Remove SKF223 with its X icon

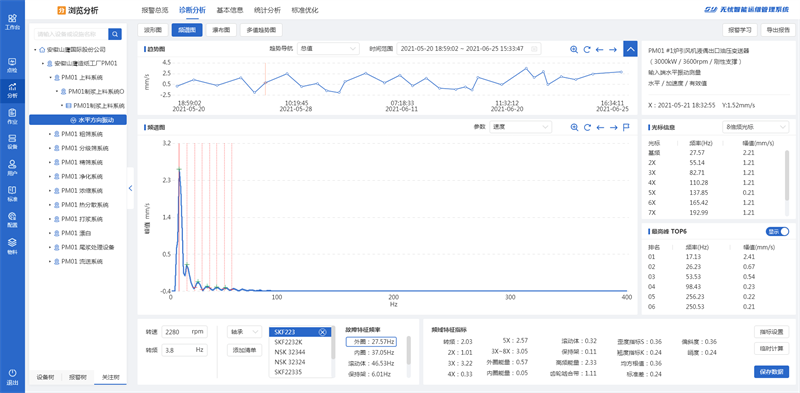coord(322,332)
